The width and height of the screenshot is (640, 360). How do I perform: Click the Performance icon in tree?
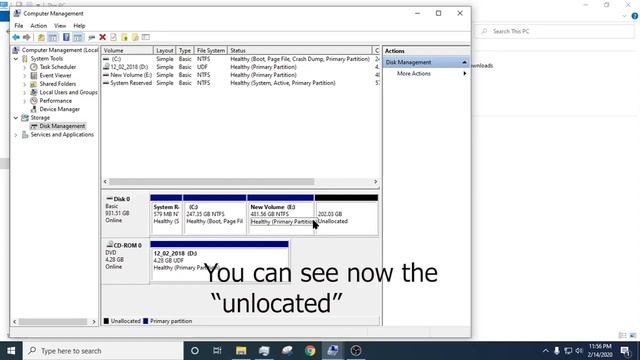[x=34, y=100]
